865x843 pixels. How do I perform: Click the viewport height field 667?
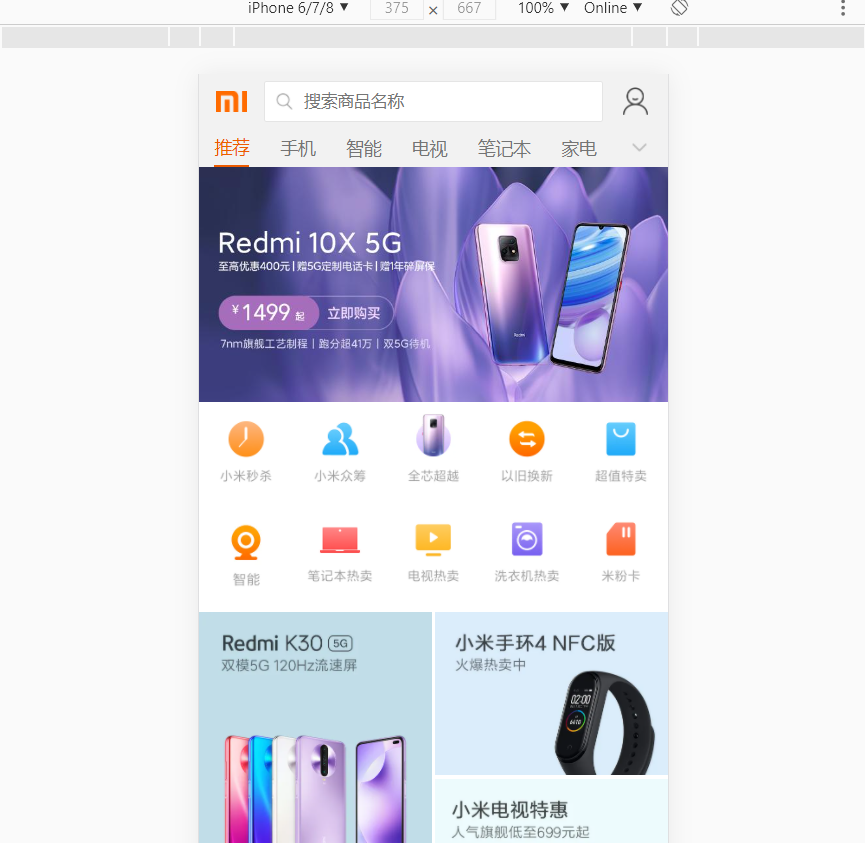pyautogui.click(x=469, y=8)
